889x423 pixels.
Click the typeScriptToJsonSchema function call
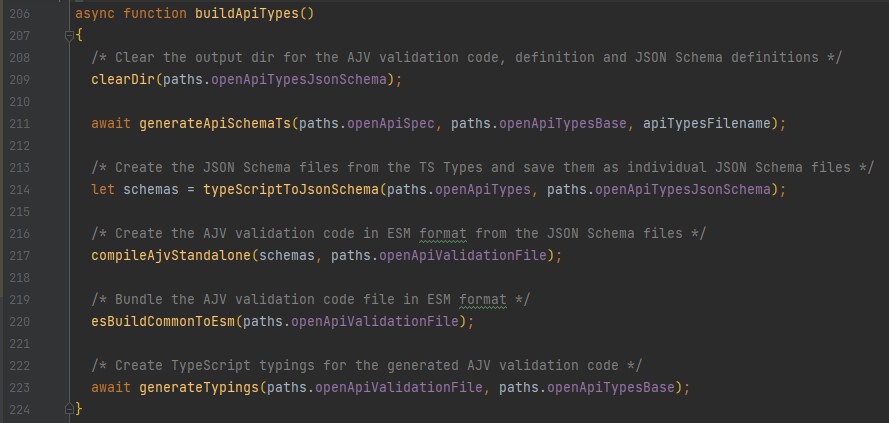pos(291,189)
